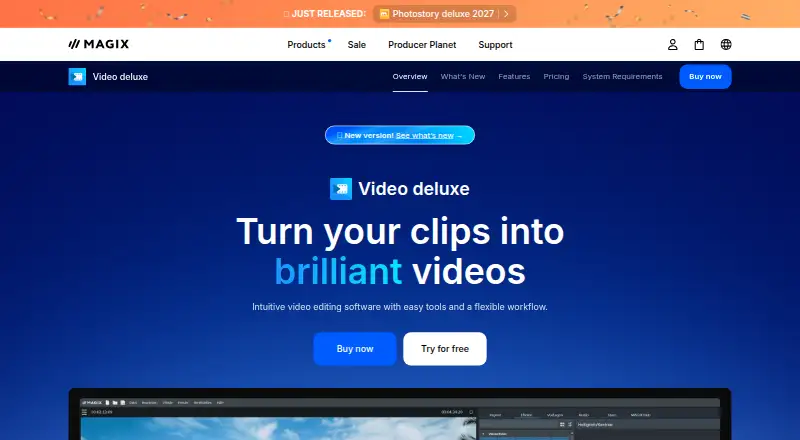Open the System Requirements tab

click(622, 77)
